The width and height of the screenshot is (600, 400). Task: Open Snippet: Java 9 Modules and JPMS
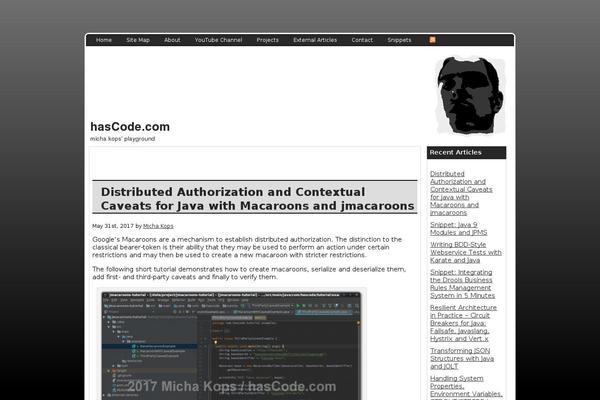458,229
